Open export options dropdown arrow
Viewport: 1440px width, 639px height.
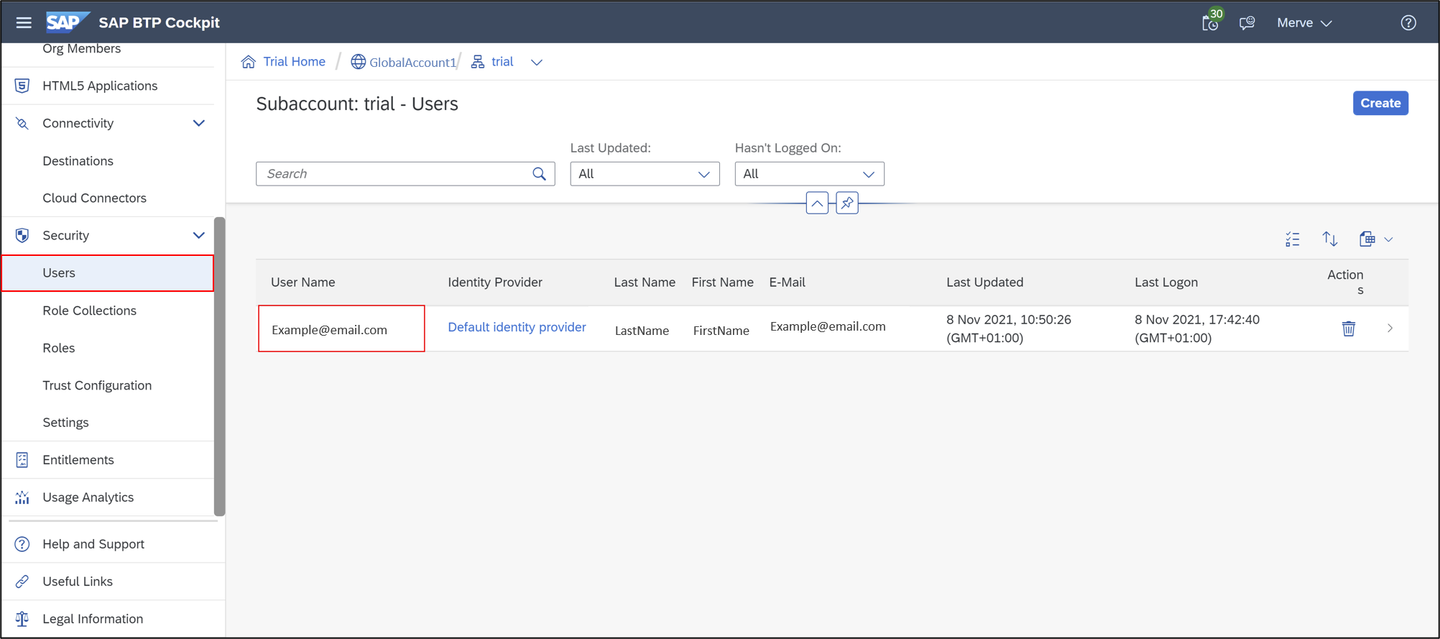[1388, 239]
